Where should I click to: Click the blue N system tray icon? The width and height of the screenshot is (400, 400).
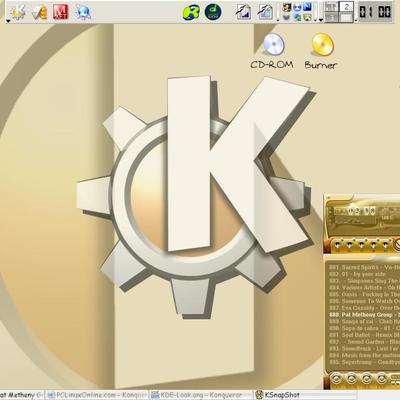tap(307, 6)
